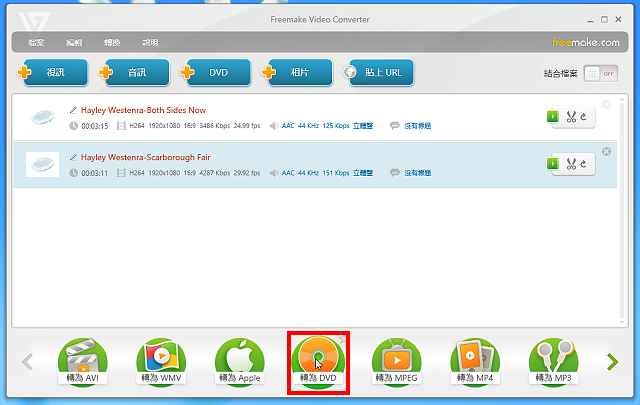Toggle the 結合檔案 OFF switch
This screenshot has width=640, height=405.
pyautogui.click(x=600, y=73)
